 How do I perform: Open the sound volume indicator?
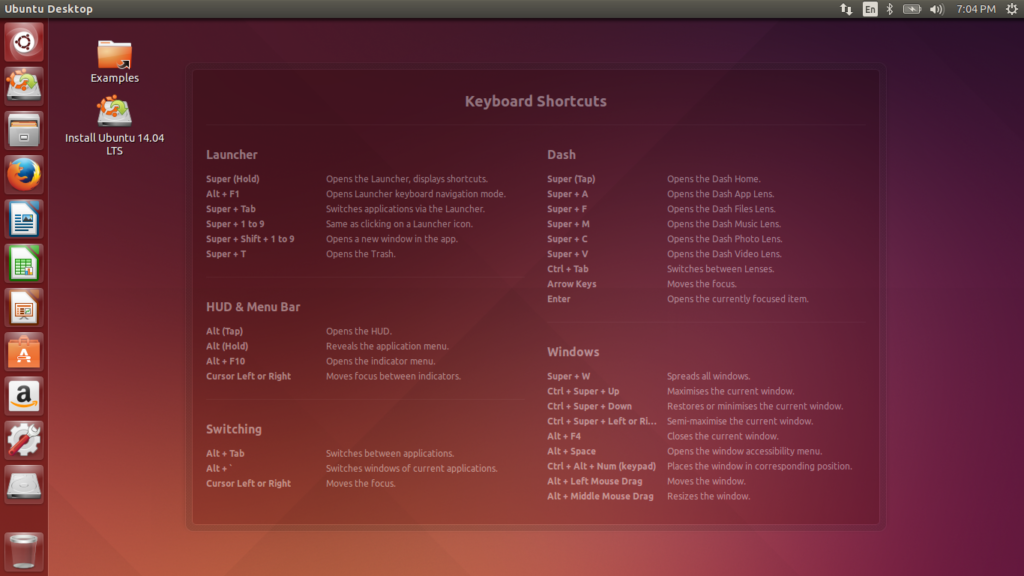936,9
